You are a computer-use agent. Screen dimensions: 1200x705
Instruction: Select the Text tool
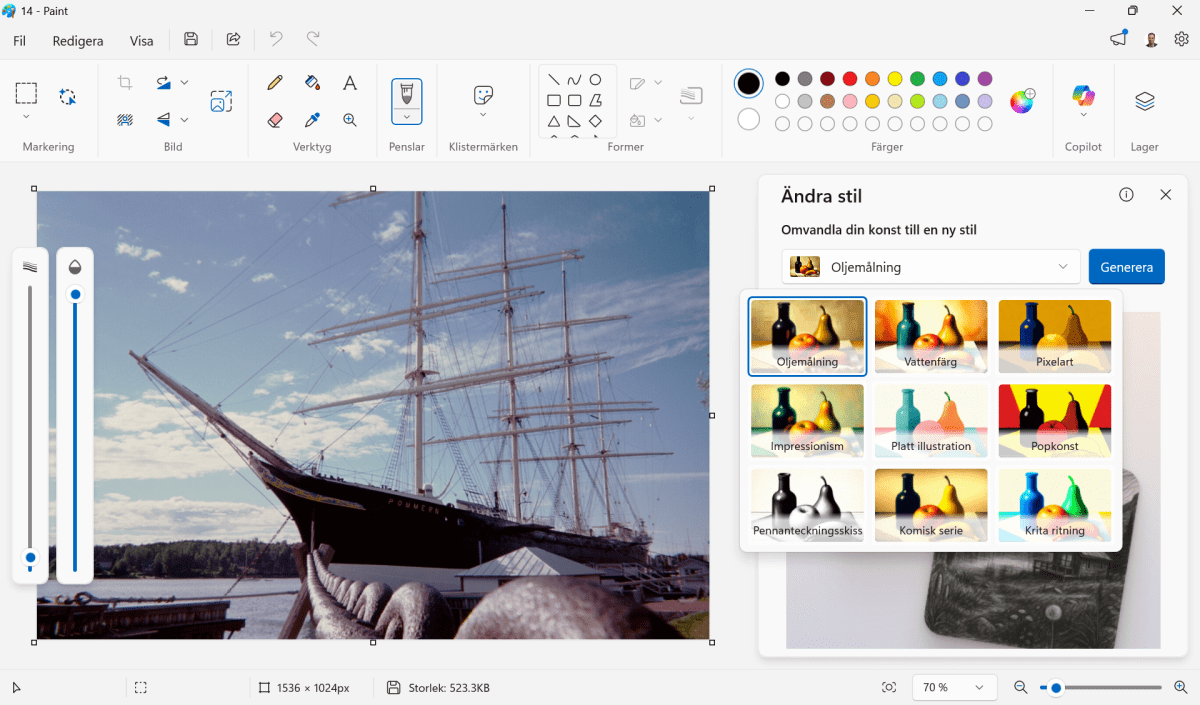350,83
